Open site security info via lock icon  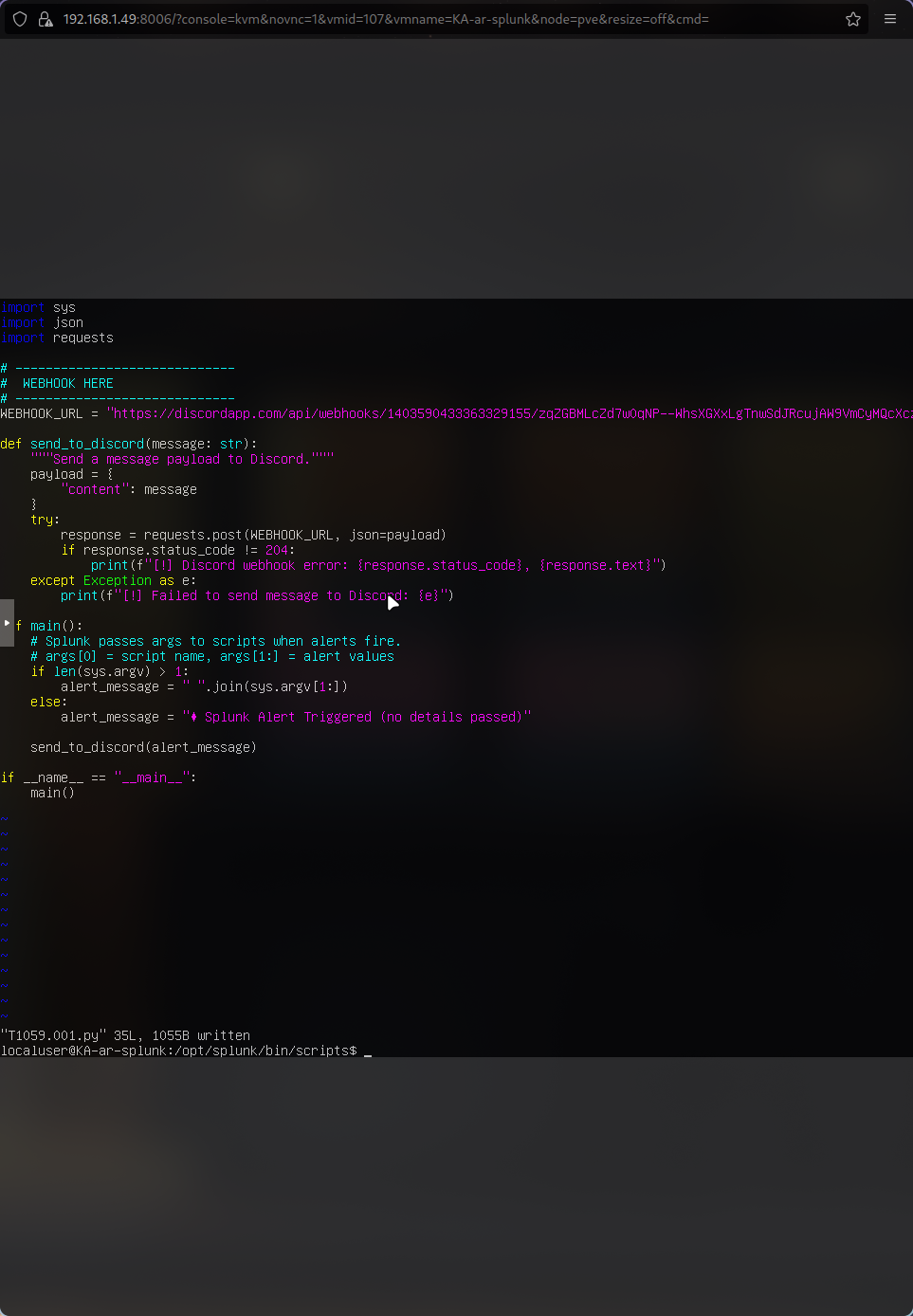tap(46, 19)
